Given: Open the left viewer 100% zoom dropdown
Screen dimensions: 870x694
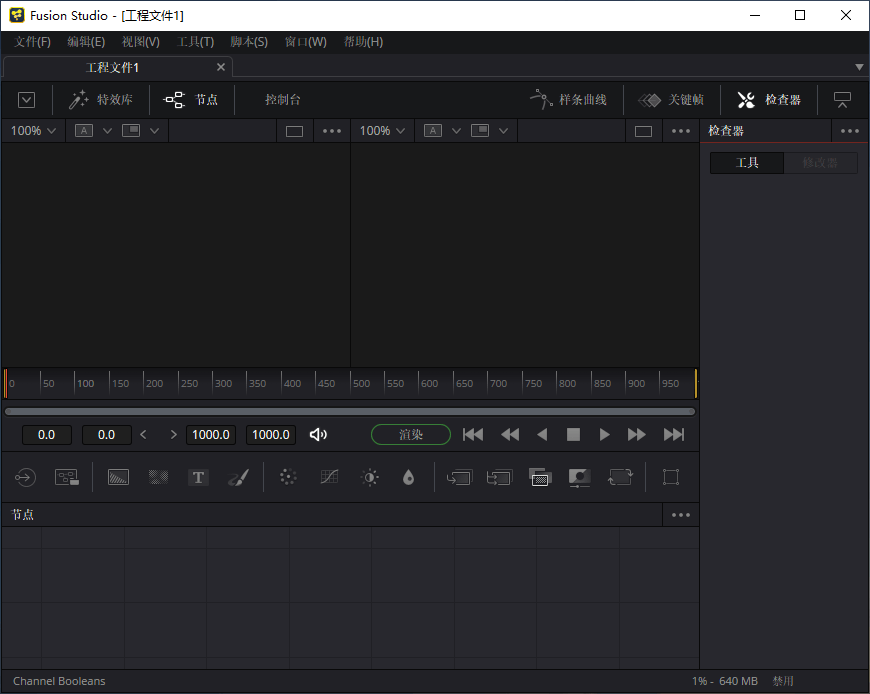Looking at the screenshot, I should (33, 131).
